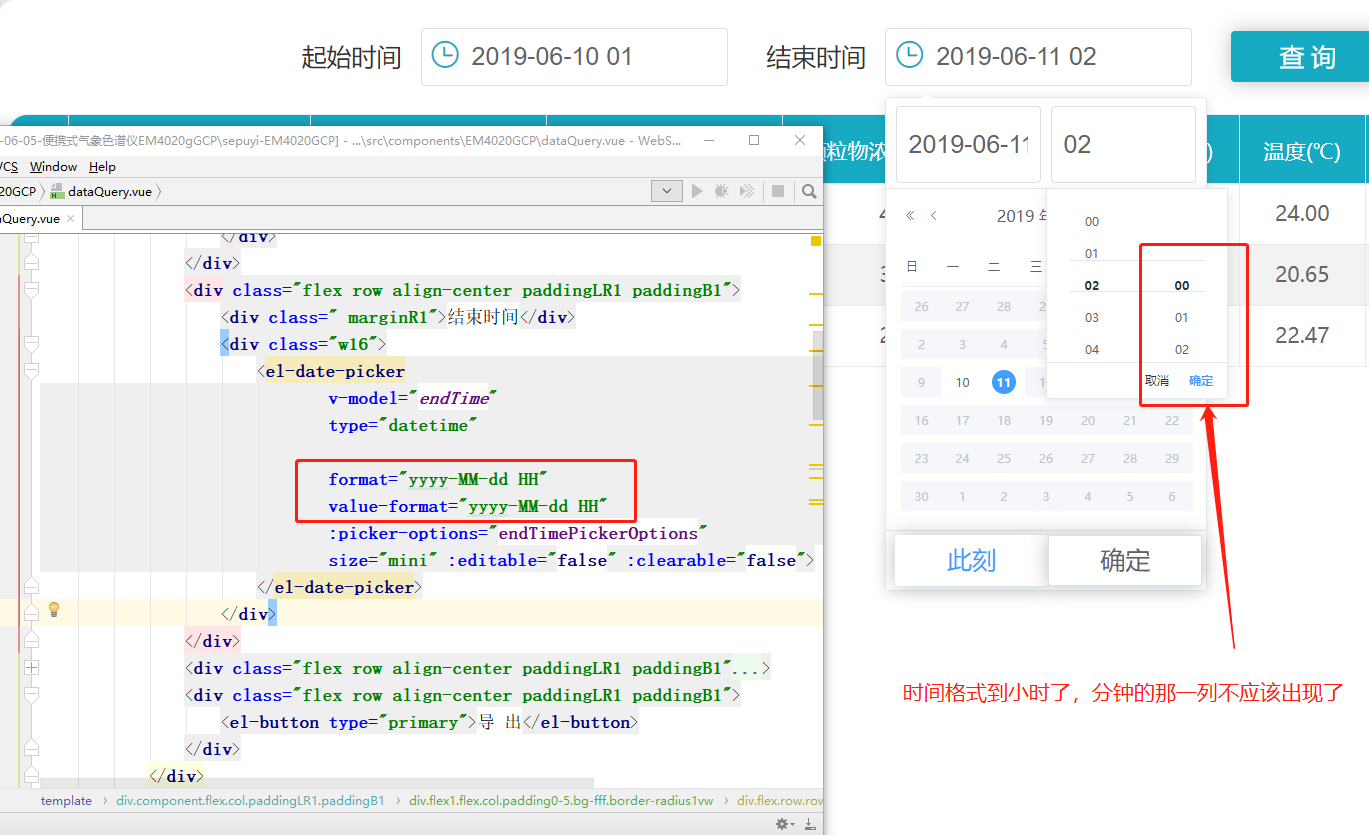Click the Run with Coverage icon
This screenshot has height=835, width=1369.
(746, 190)
